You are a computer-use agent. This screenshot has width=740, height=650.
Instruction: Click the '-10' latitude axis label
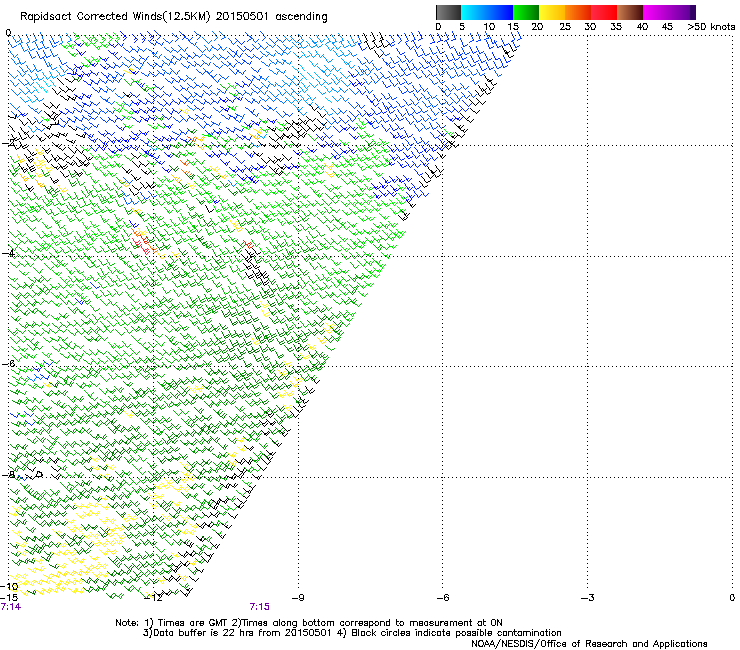[x=9, y=587]
